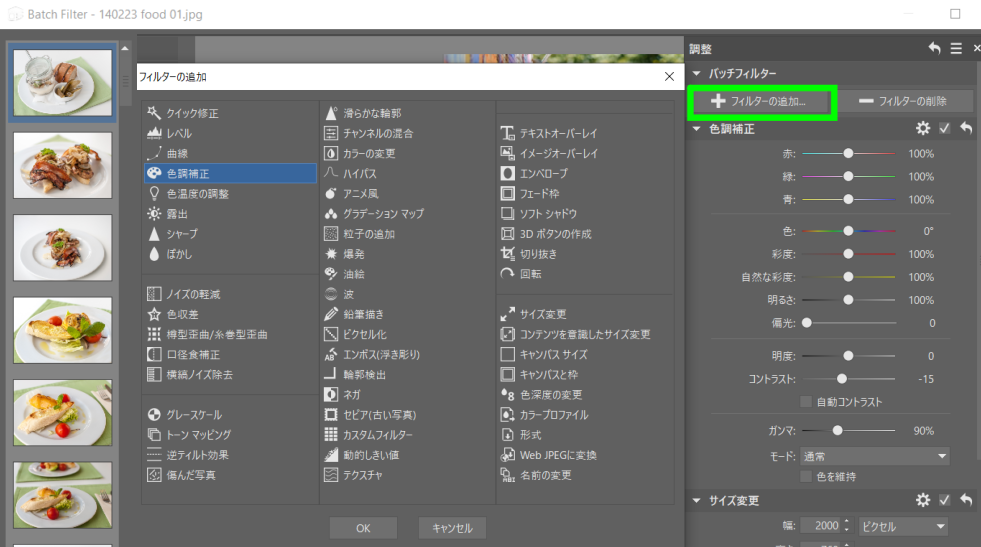This screenshot has width=981, height=547.
Task: Choose the レベル filter icon
Action: [154, 133]
